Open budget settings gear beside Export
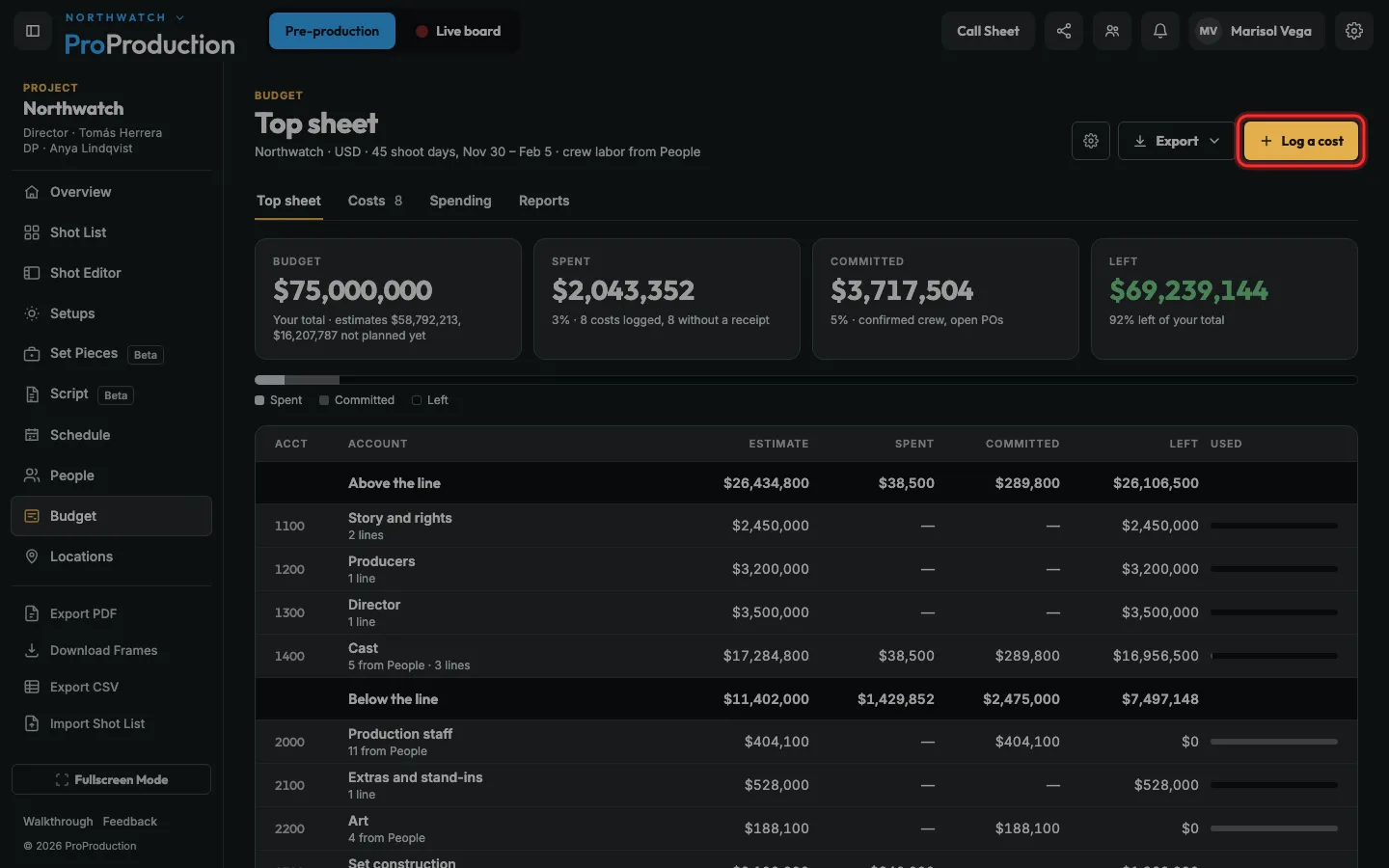 pyautogui.click(x=1091, y=141)
